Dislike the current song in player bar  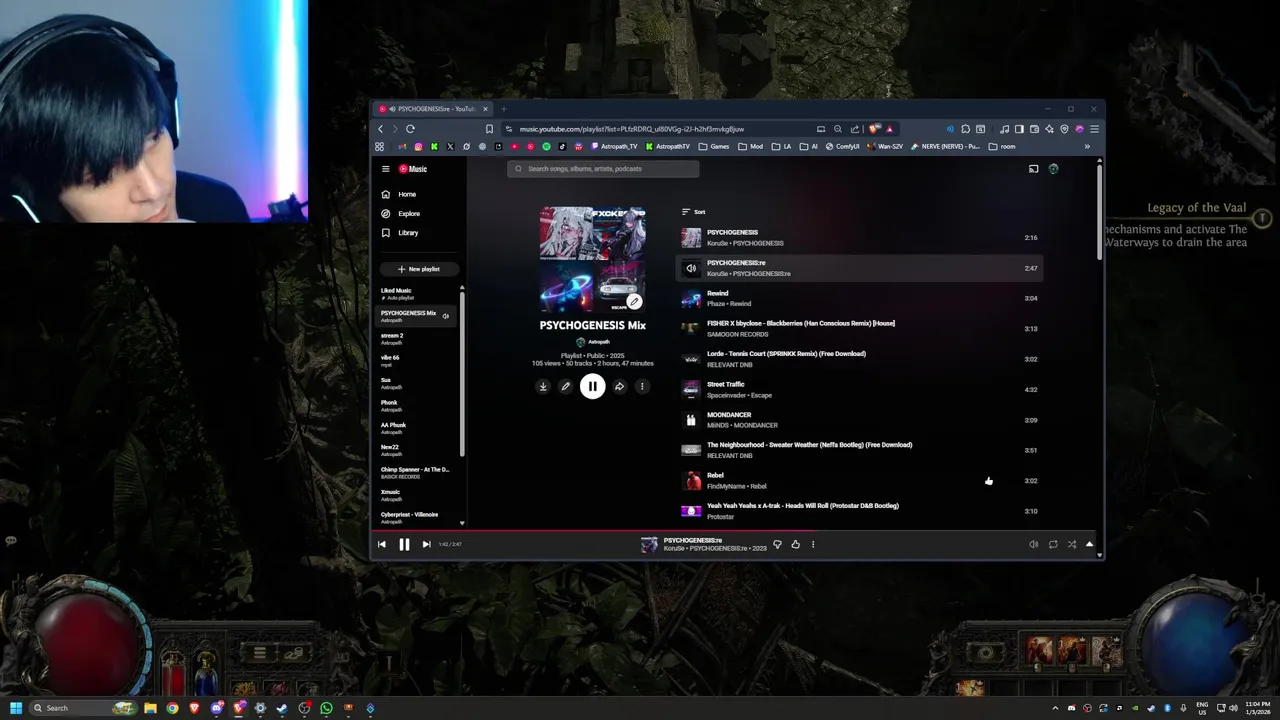pos(777,545)
